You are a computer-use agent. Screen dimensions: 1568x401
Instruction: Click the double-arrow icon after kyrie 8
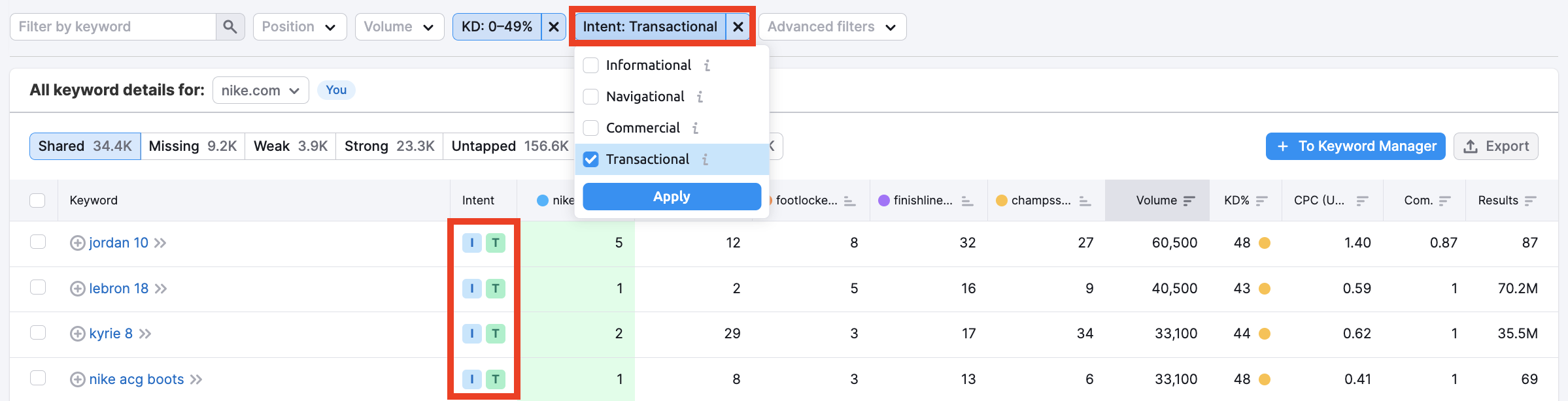click(x=145, y=334)
